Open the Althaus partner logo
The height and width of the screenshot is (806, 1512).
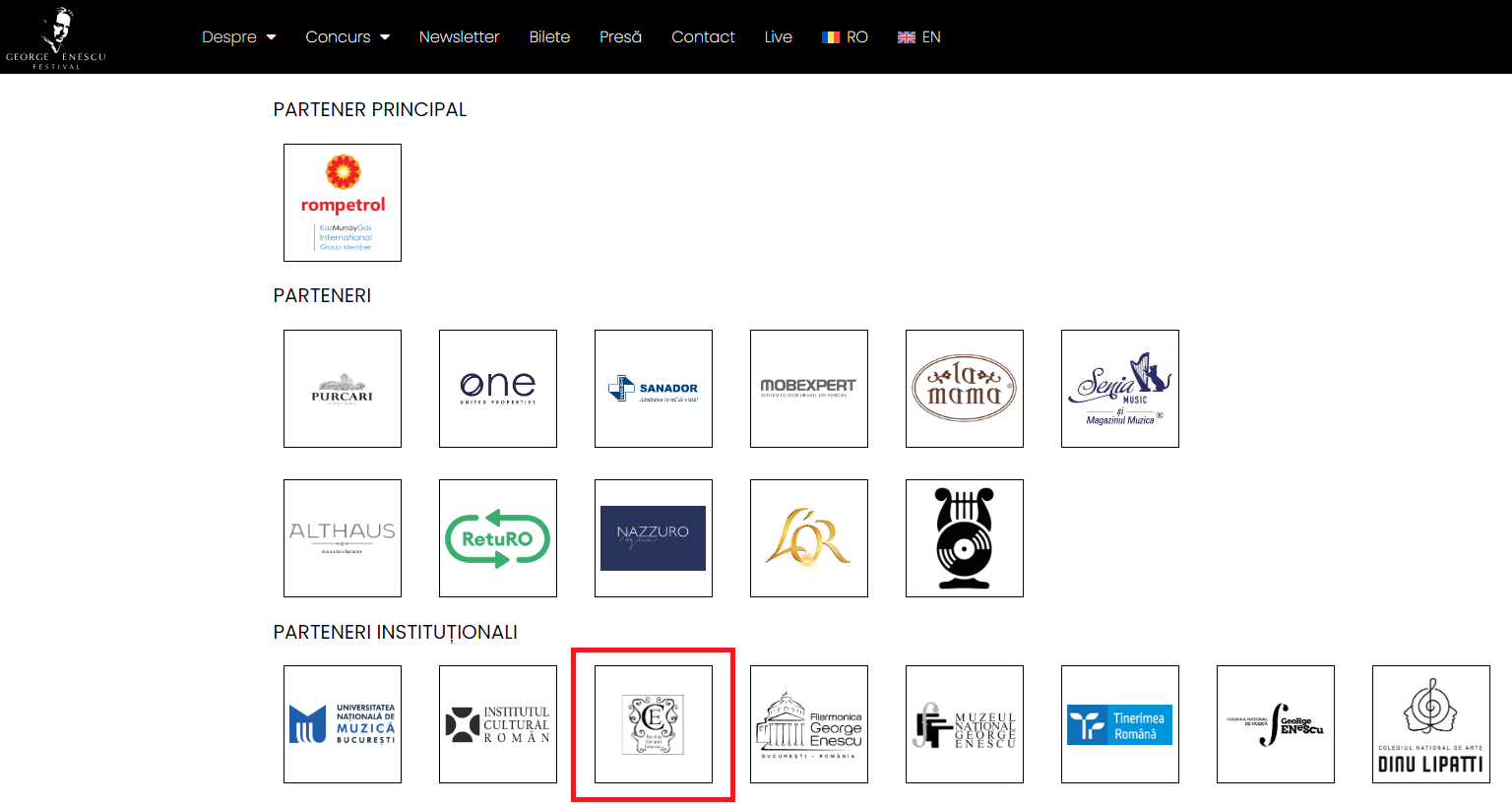pos(343,538)
